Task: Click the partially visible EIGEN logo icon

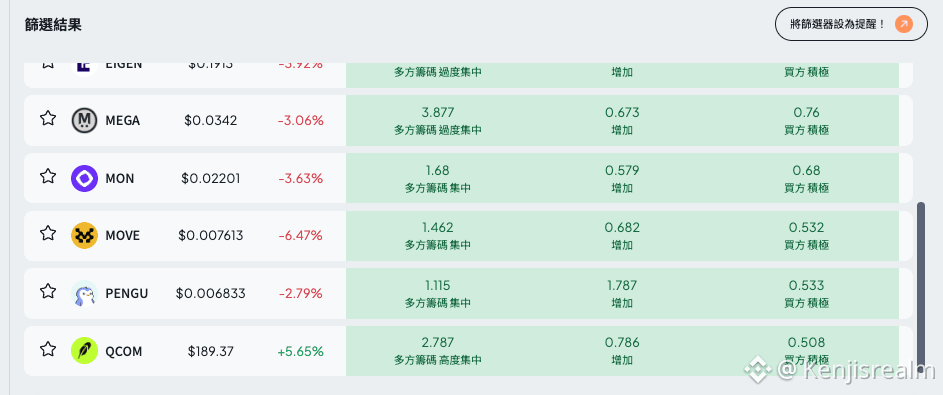Action: coord(84,69)
